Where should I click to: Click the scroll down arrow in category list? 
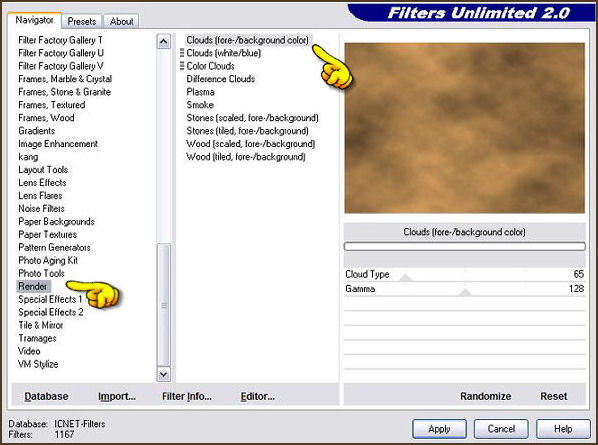click(x=164, y=374)
